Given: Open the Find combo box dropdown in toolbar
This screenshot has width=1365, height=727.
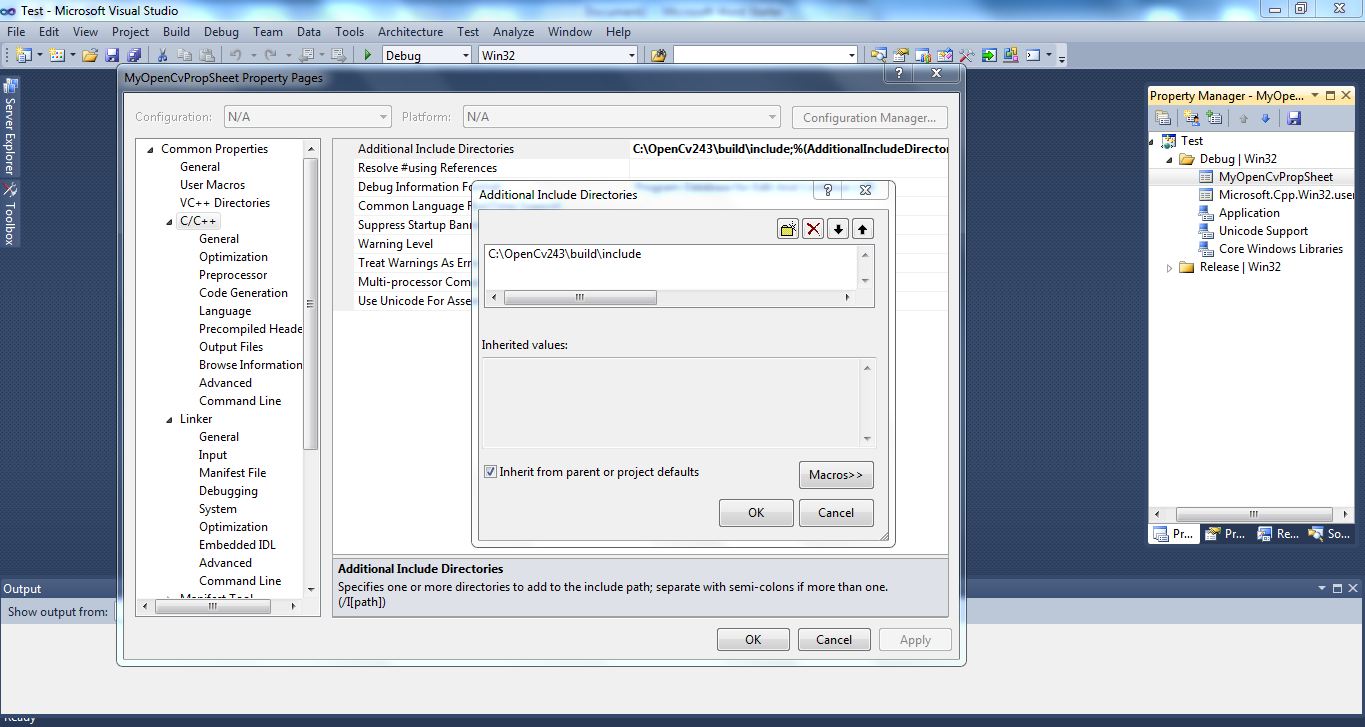Looking at the screenshot, I should [x=852, y=55].
